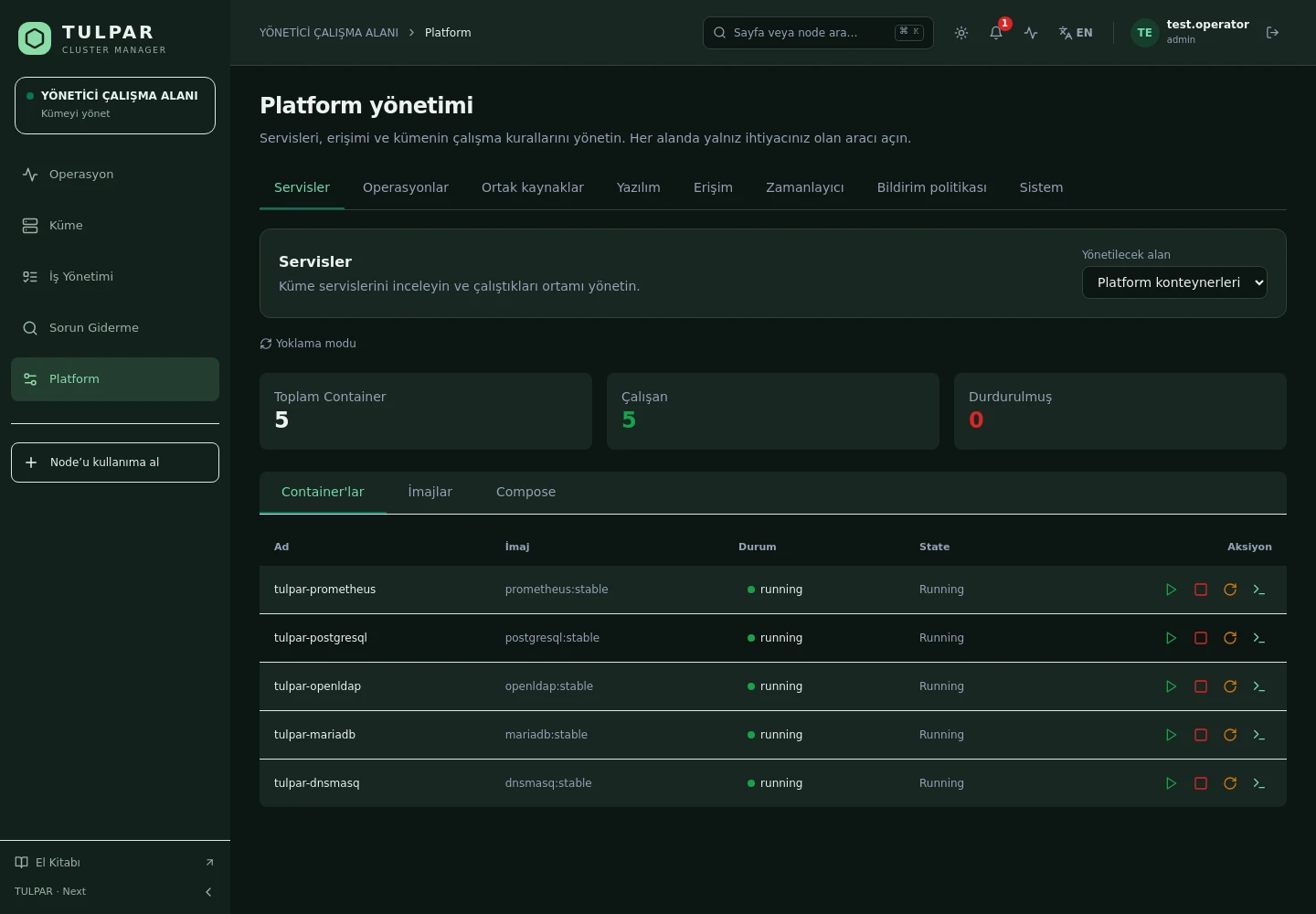The width and height of the screenshot is (1316, 914).
Task: Open İş Yönetimi in the sidebar
Action: pyautogui.click(x=115, y=277)
